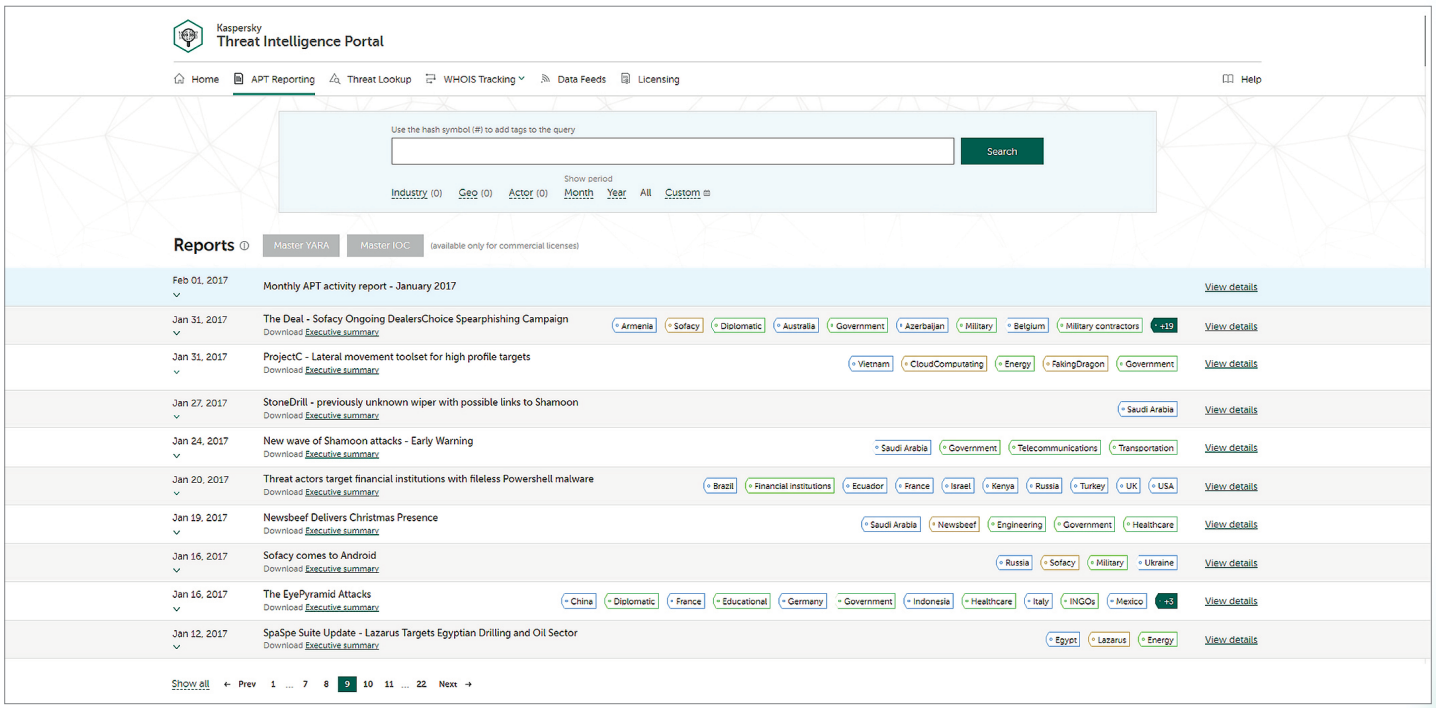Image resolution: width=1436 pixels, height=708 pixels.
Task: View details for Newsbeef Delivers Christmas Presence
Action: [x=1231, y=525]
